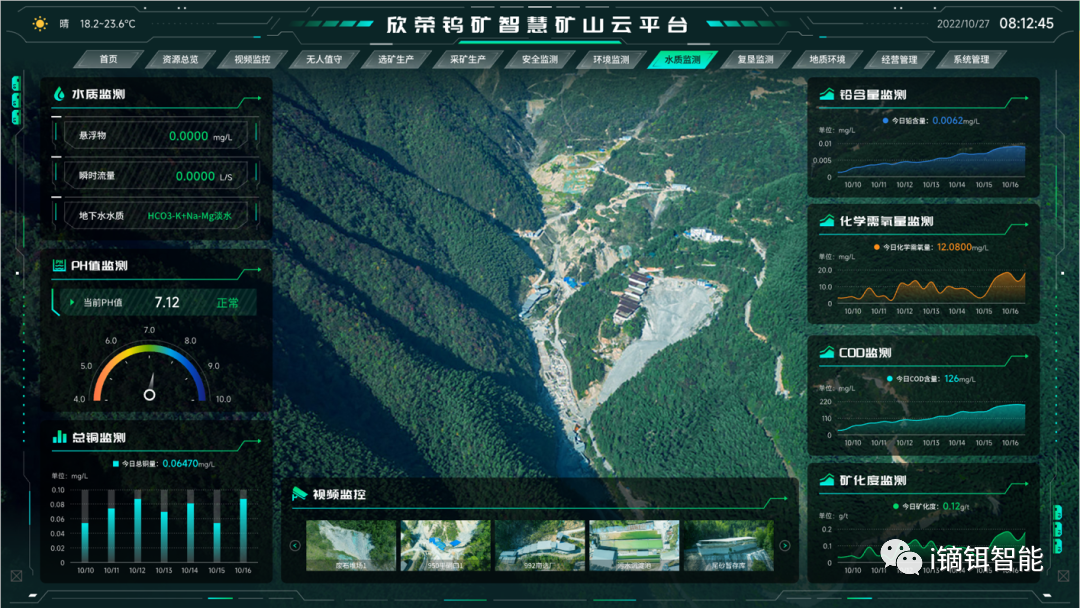
Task: Switch to the 视频监控 tab
Action: pyautogui.click(x=252, y=59)
